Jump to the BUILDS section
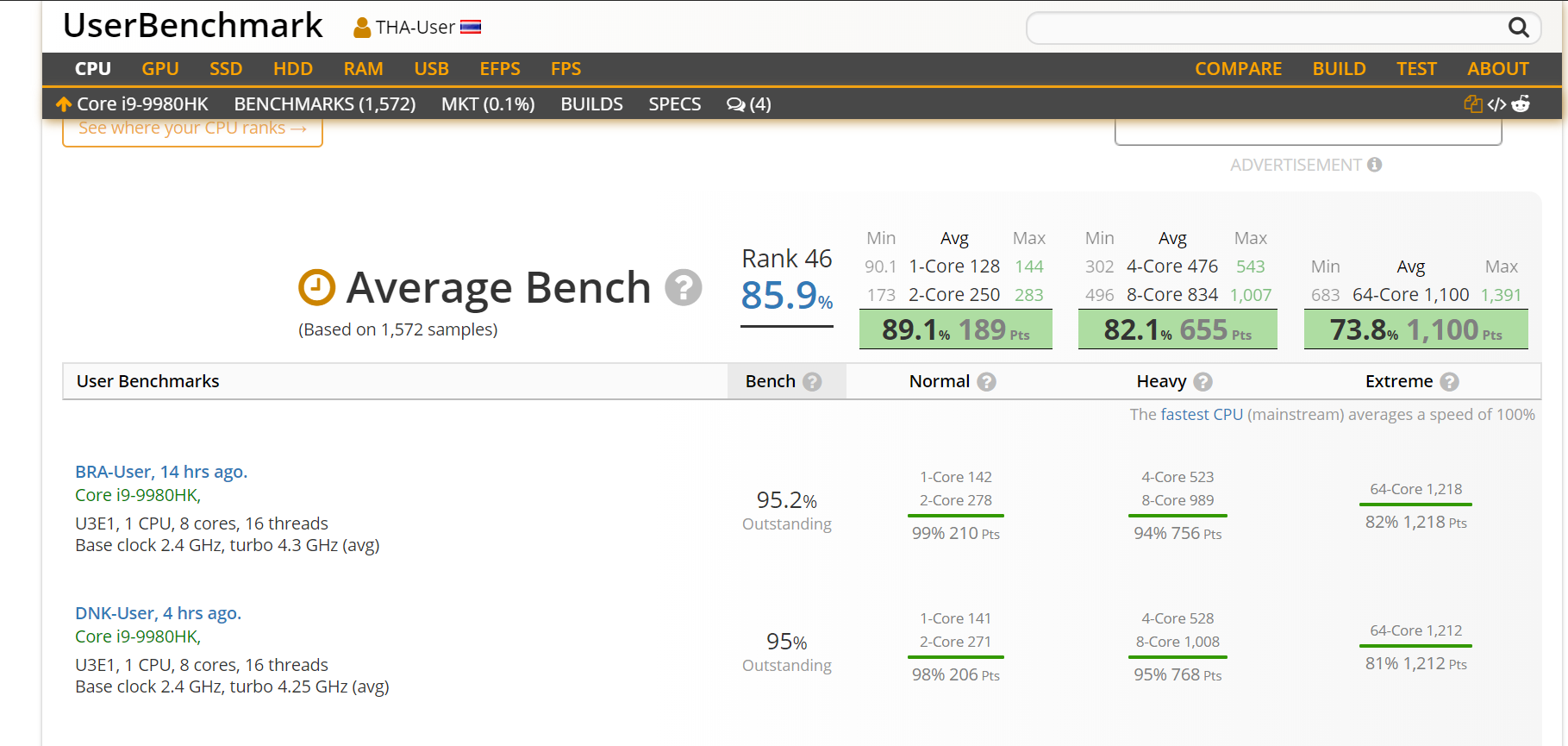This screenshot has height=746, width=1568. click(x=591, y=104)
